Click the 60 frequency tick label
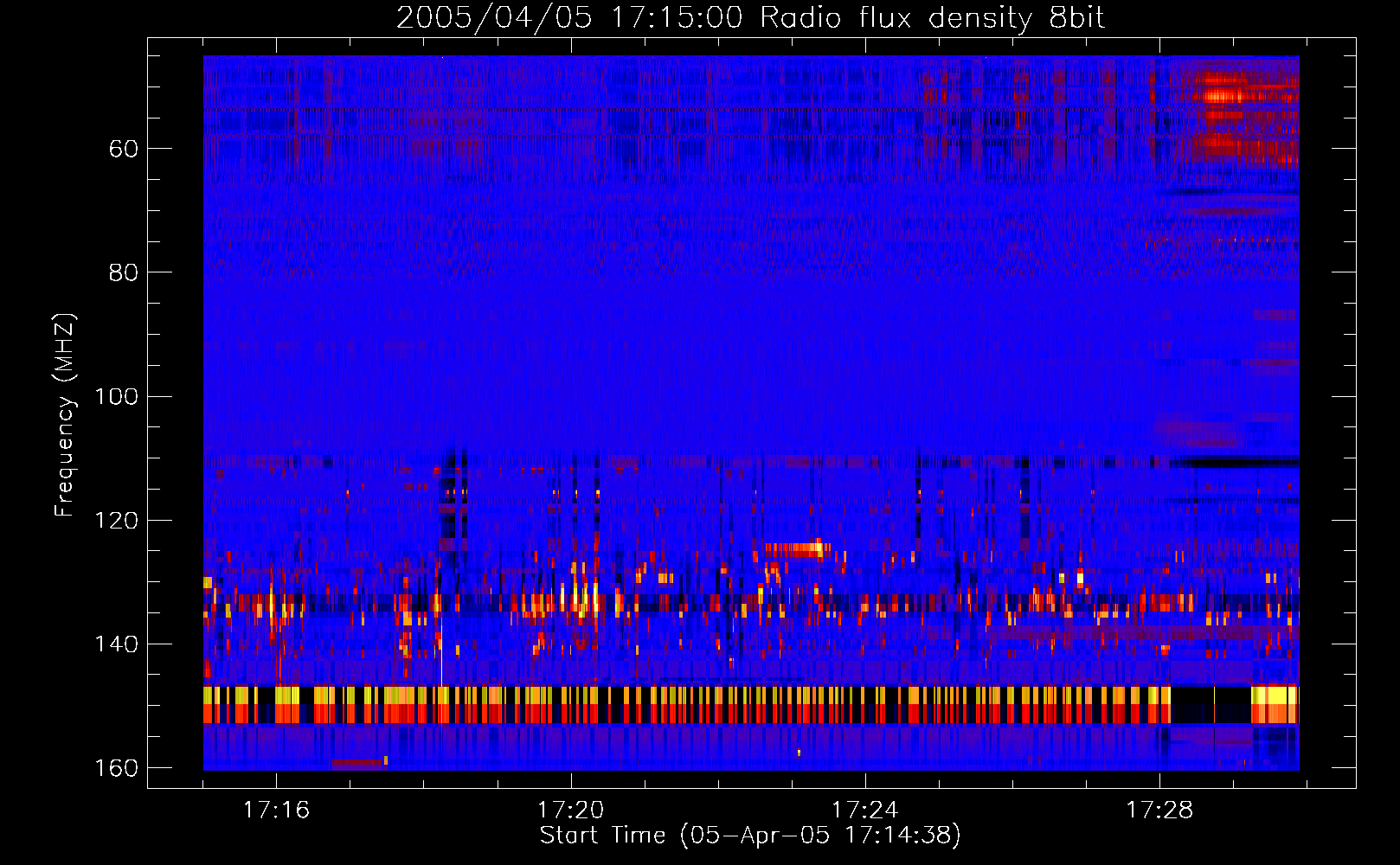Image resolution: width=1400 pixels, height=865 pixels. click(x=124, y=149)
